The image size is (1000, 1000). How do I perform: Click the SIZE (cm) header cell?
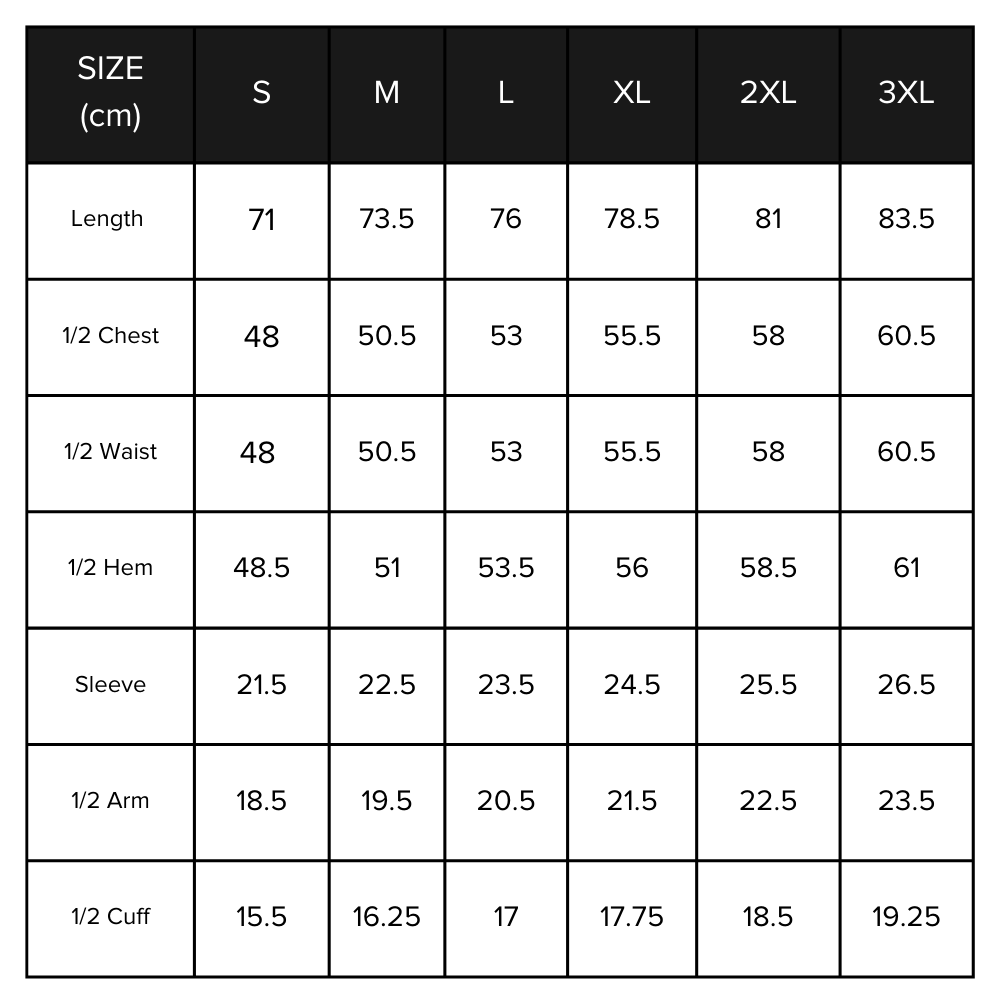[110, 93]
